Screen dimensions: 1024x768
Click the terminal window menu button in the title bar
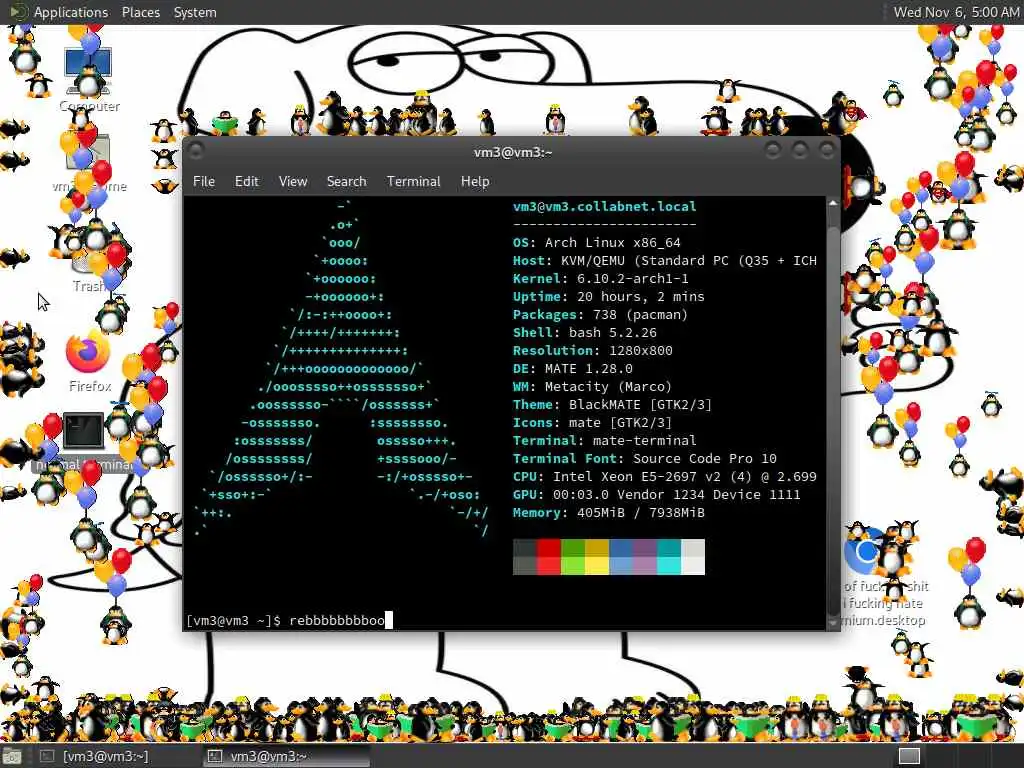(x=196, y=151)
